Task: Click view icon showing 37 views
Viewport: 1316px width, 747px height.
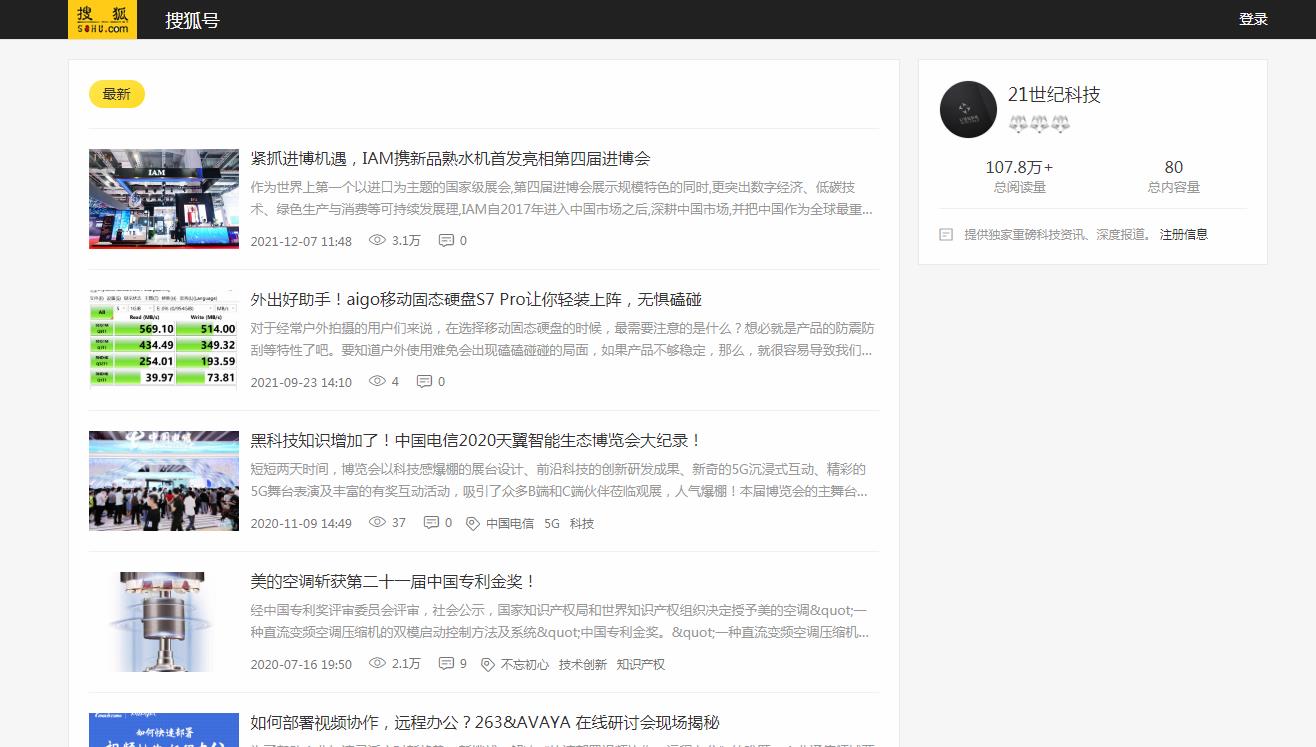Action: [377, 522]
